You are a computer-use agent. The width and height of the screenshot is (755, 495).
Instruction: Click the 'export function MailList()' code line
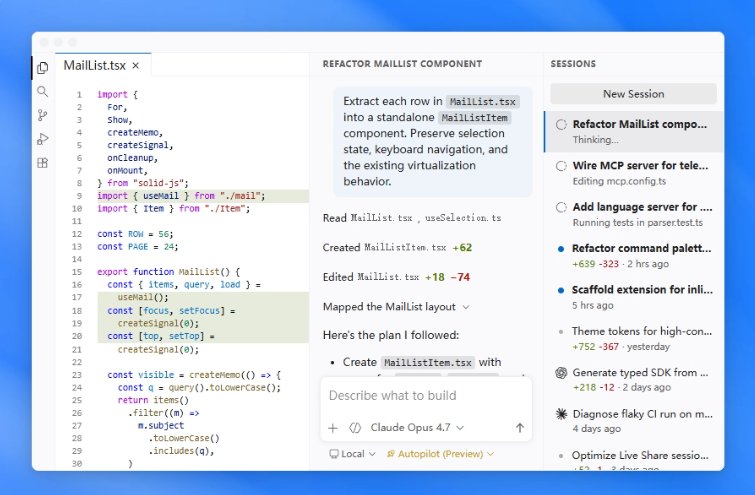168,272
